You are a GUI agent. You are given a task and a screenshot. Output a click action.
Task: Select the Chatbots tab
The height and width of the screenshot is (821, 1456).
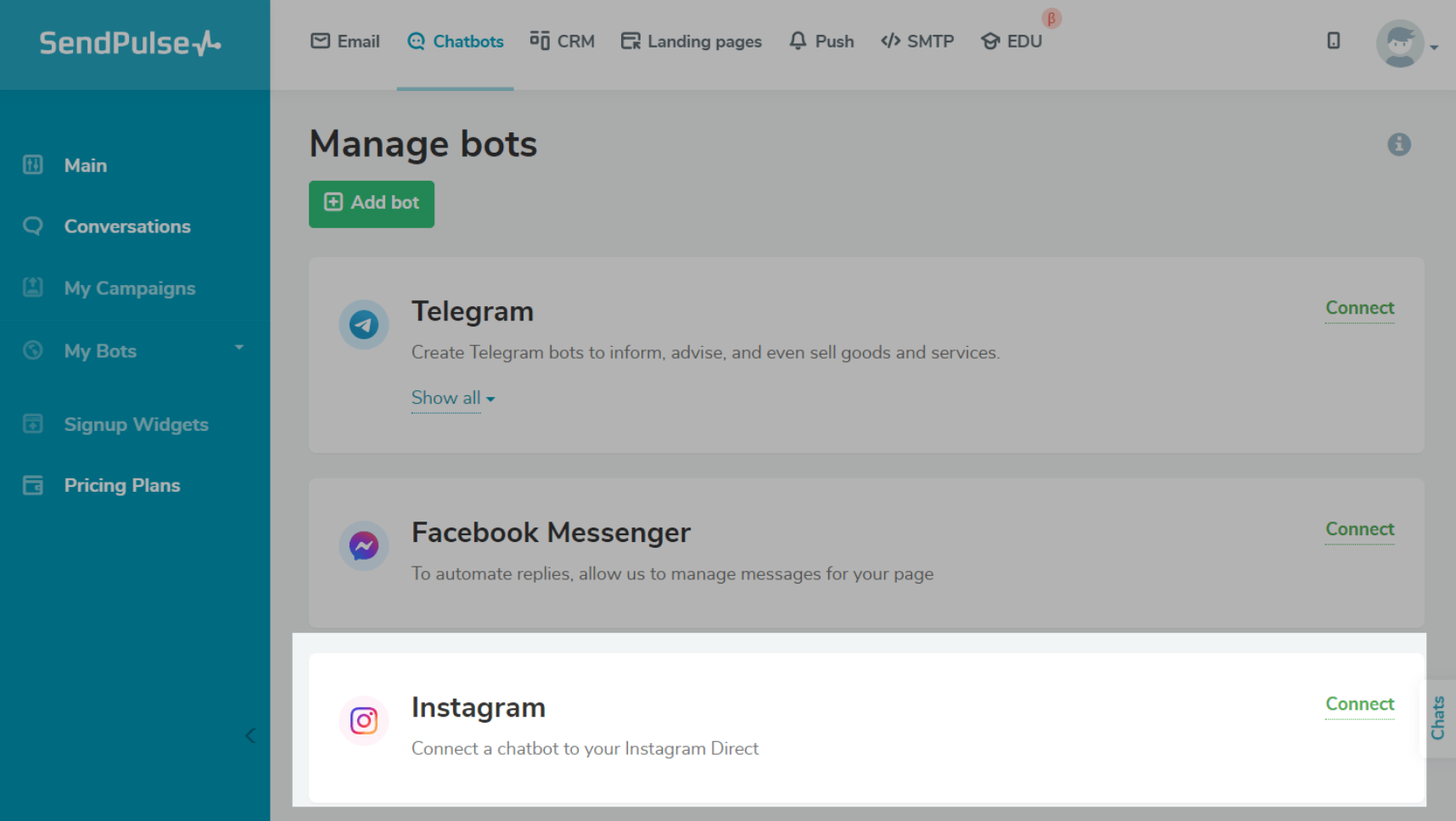pos(455,42)
